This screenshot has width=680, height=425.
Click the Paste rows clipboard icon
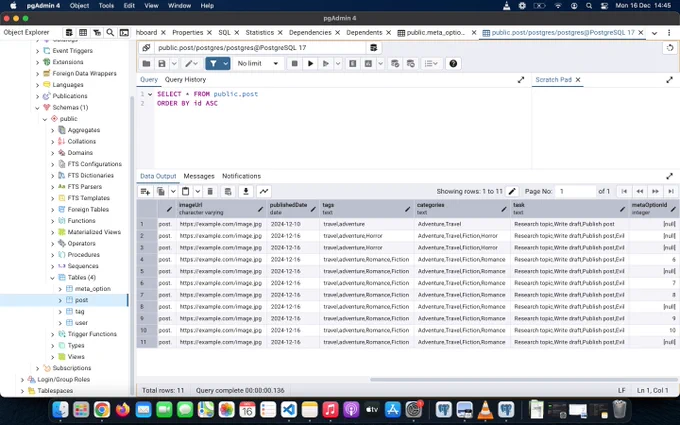tap(186, 191)
